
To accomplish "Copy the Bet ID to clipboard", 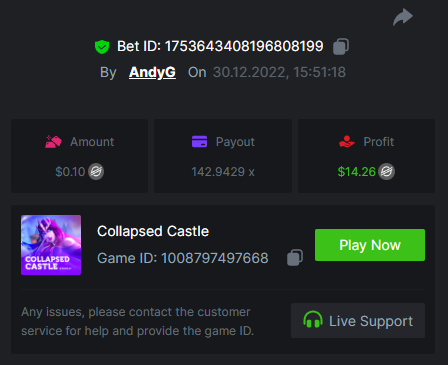I will tap(341, 46).
